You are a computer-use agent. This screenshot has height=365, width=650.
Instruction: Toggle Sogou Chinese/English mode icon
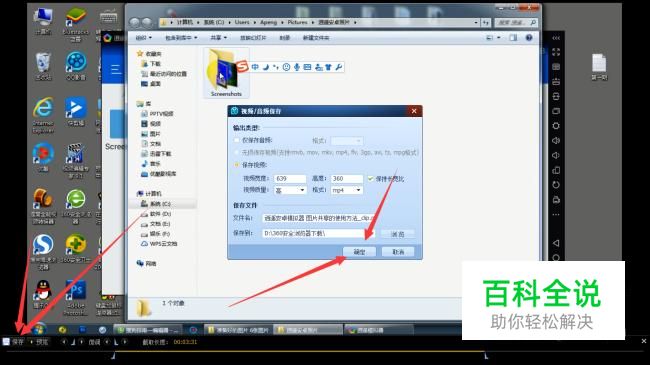tap(255, 67)
